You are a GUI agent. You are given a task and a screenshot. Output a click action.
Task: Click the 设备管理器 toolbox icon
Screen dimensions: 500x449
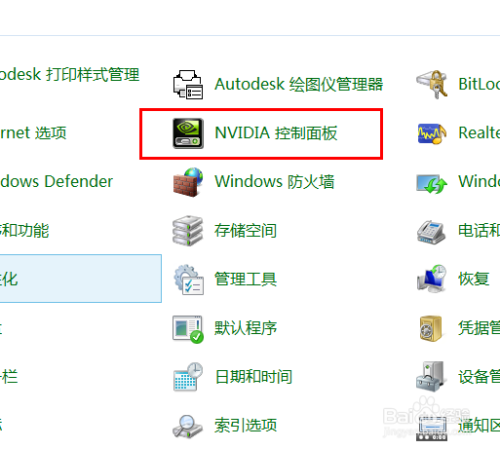430,377
